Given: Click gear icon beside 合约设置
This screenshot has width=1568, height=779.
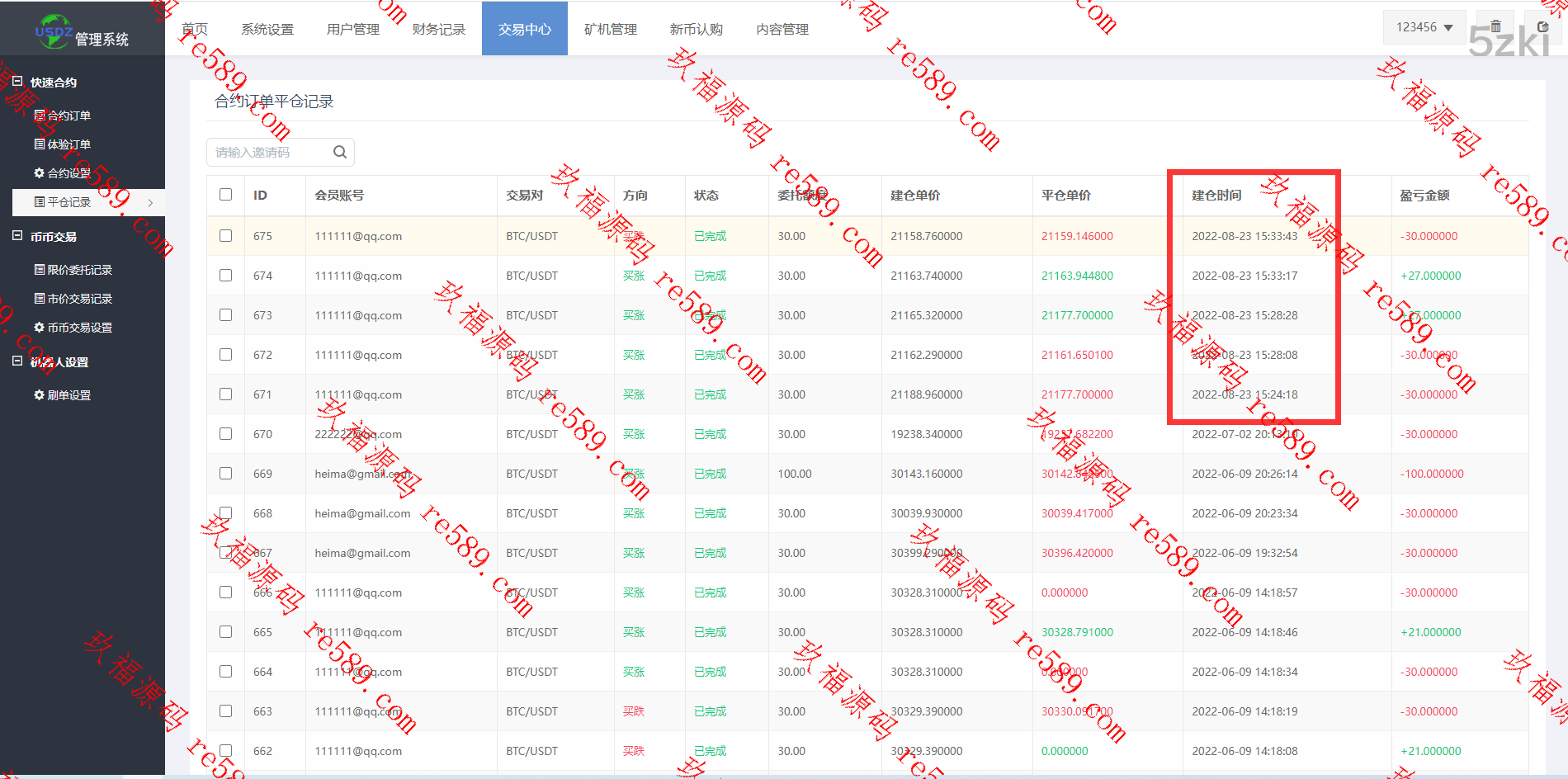Looking at the screenshot, I should click(39, 173).
